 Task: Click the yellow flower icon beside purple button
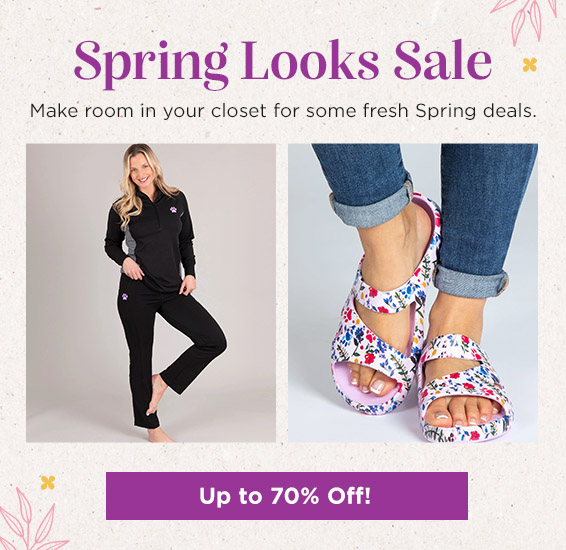48,483
